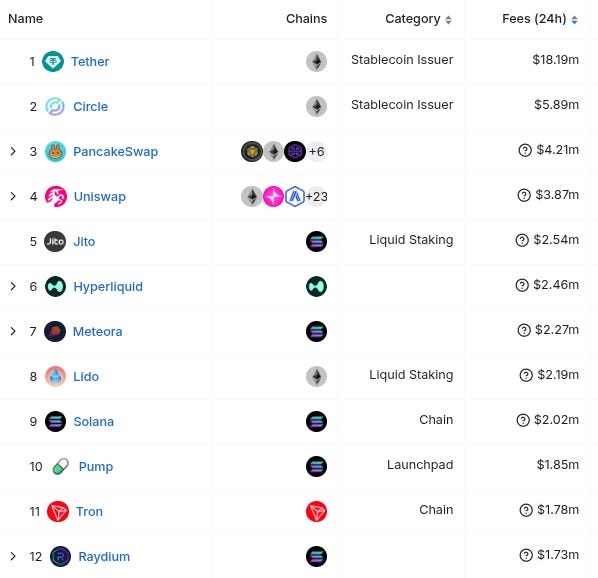
Task: Click the help icon beside Lido fees
Action: click(526, 375)
